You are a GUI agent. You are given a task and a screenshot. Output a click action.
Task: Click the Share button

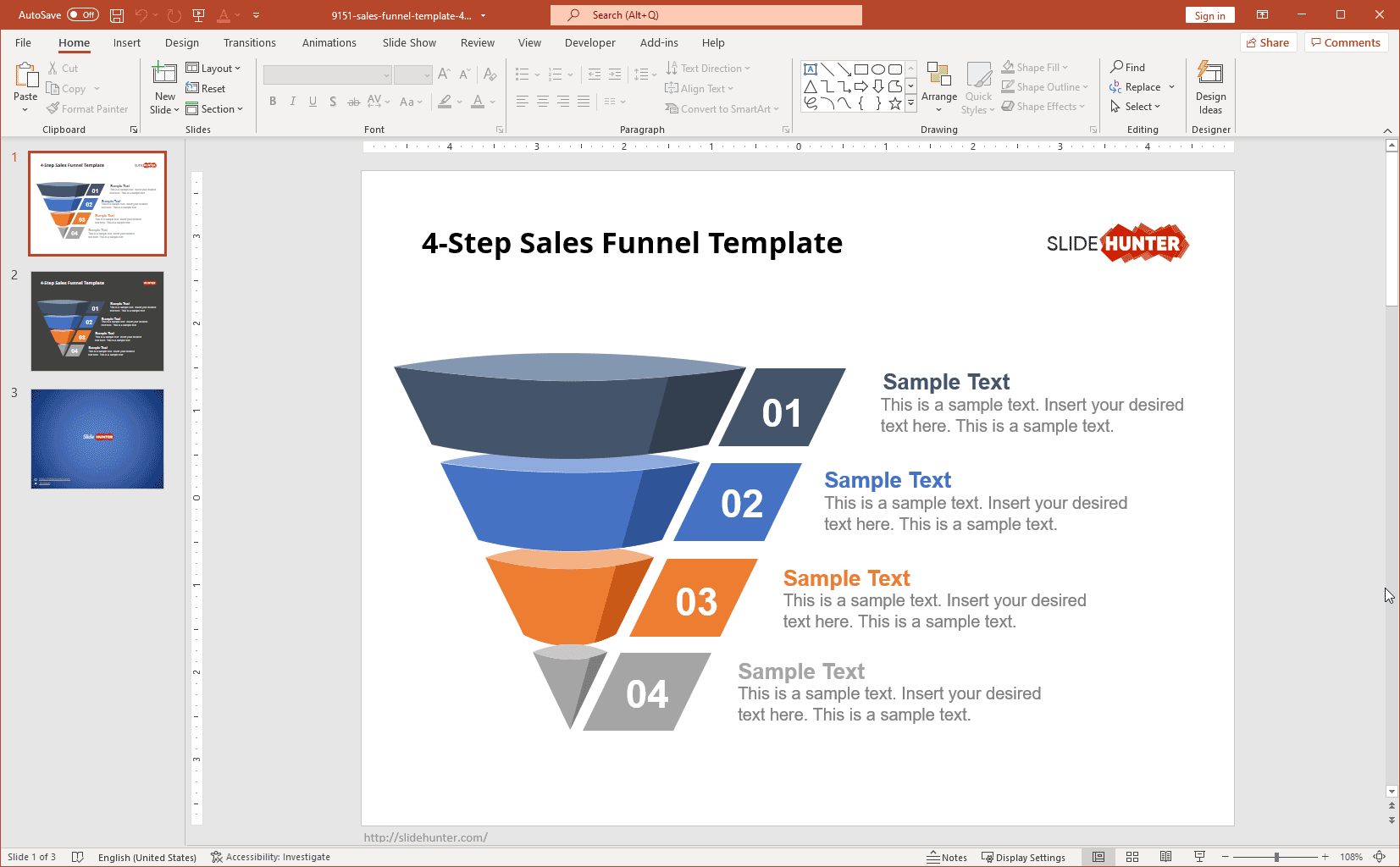click(1268, 43)
